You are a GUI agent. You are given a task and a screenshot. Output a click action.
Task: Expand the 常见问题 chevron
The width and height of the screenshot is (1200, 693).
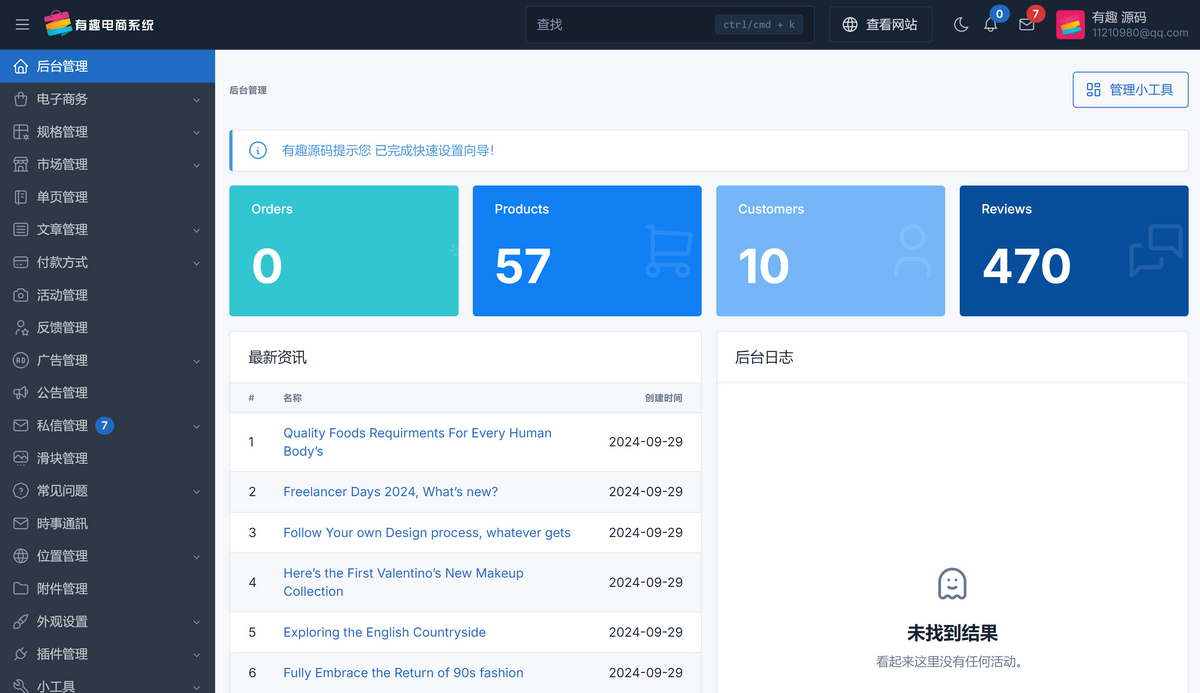pyautogui.click(x=197, y=491)
